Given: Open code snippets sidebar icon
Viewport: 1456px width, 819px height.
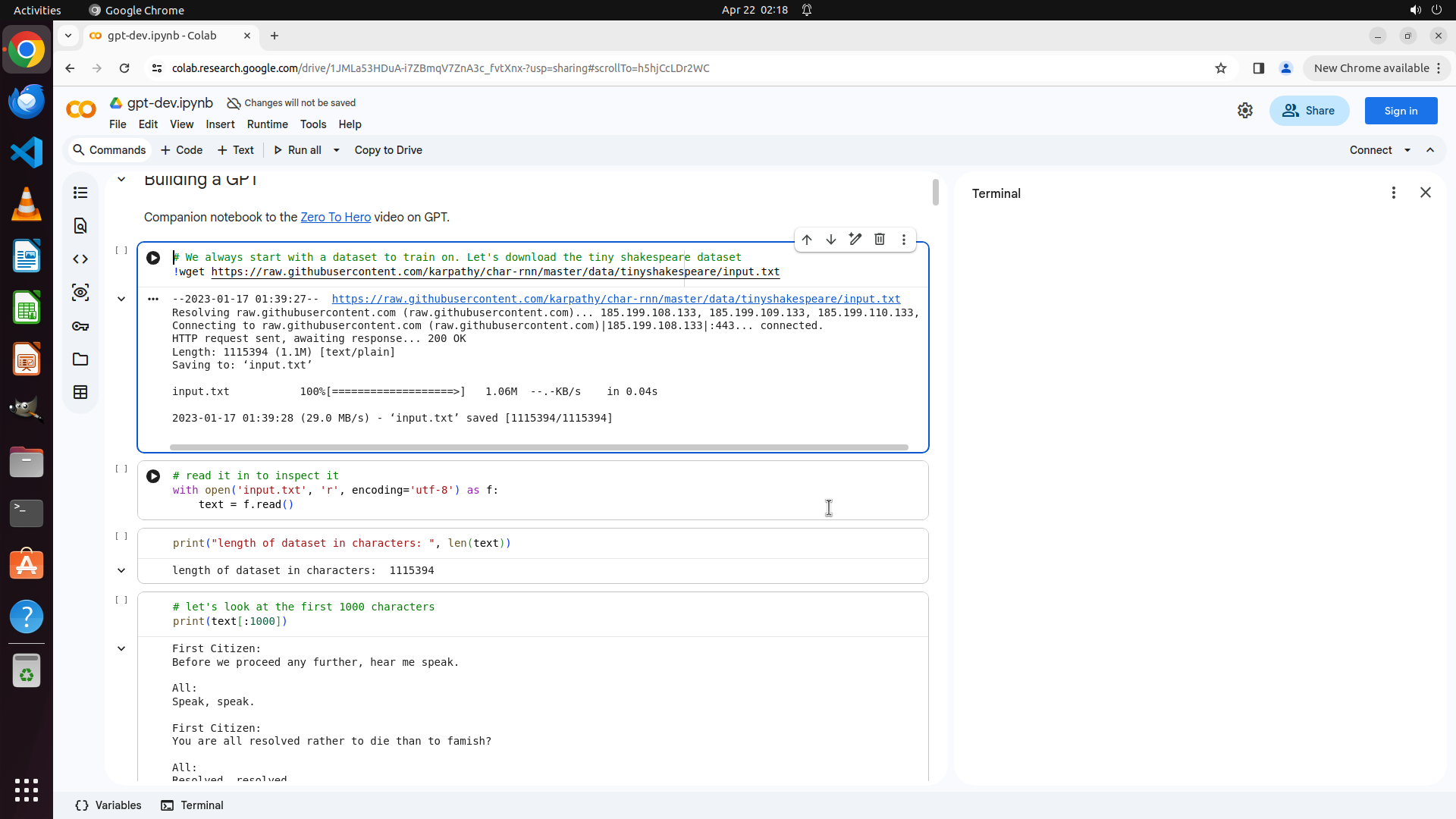Looking at the screenshot, I should pyautogui.click(x=80, y=259).
